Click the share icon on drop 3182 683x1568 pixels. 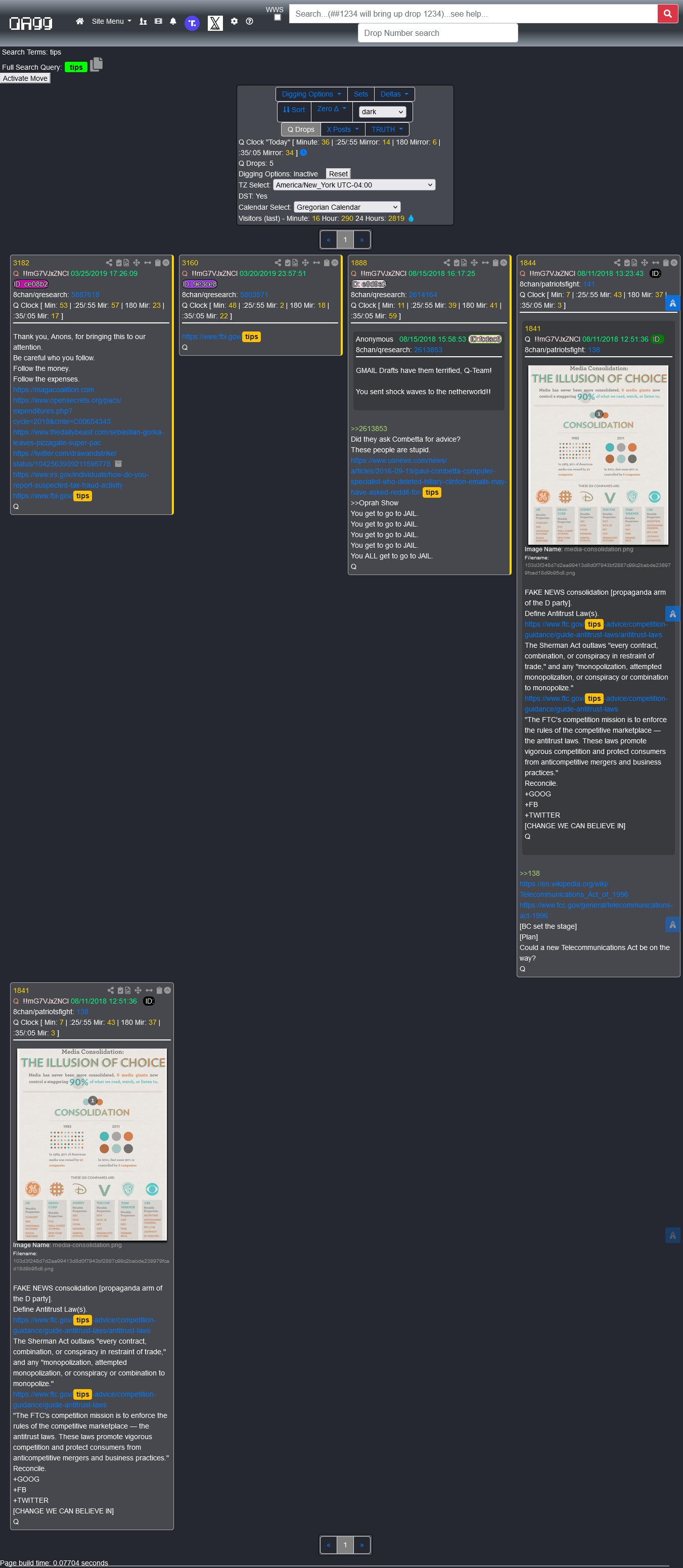[109, 263]
